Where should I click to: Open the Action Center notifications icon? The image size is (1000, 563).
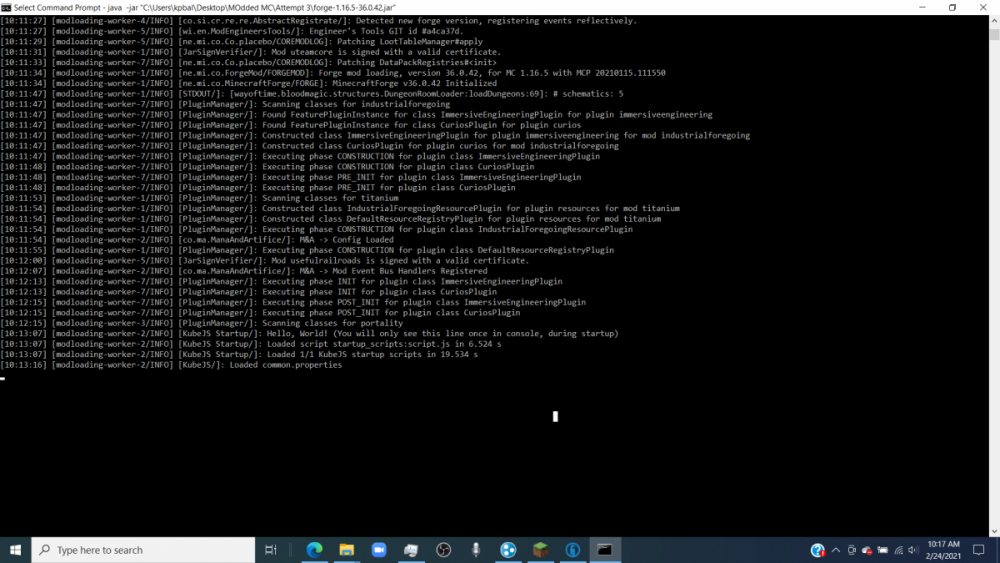click(978, 550)
